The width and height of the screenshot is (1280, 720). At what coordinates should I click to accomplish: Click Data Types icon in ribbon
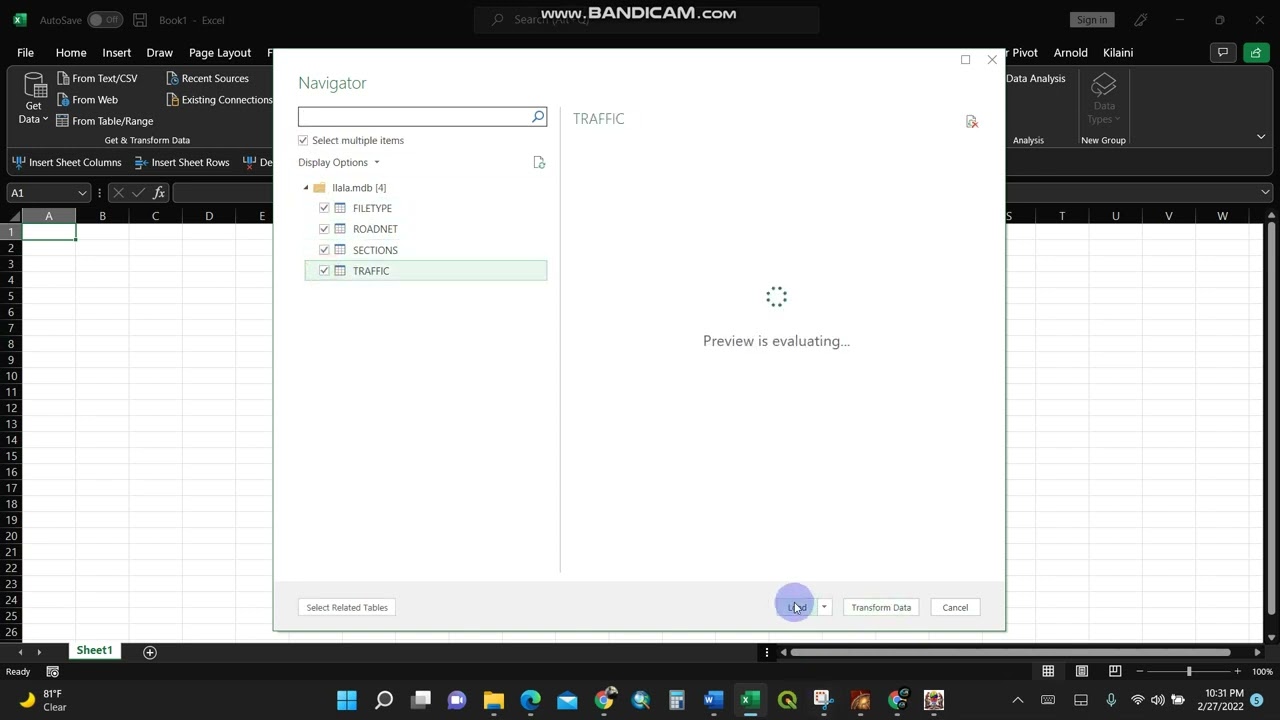point(1104,99)
